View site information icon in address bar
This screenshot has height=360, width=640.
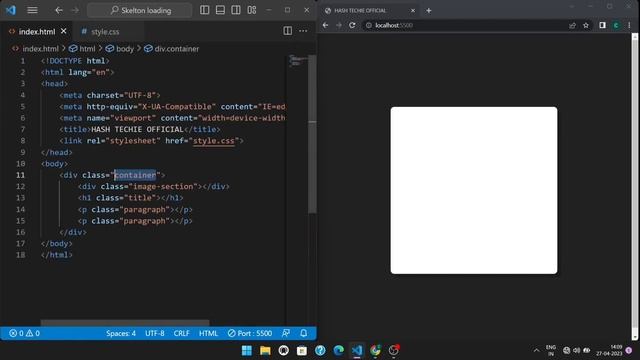pyautogui.click(x=369, y=25)
